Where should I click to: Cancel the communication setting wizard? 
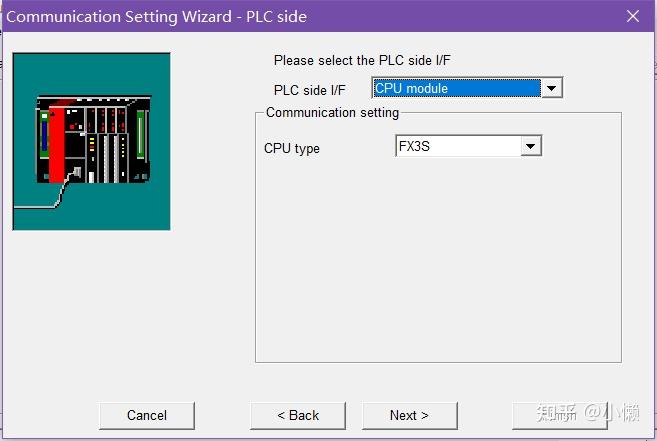point(147,415)
